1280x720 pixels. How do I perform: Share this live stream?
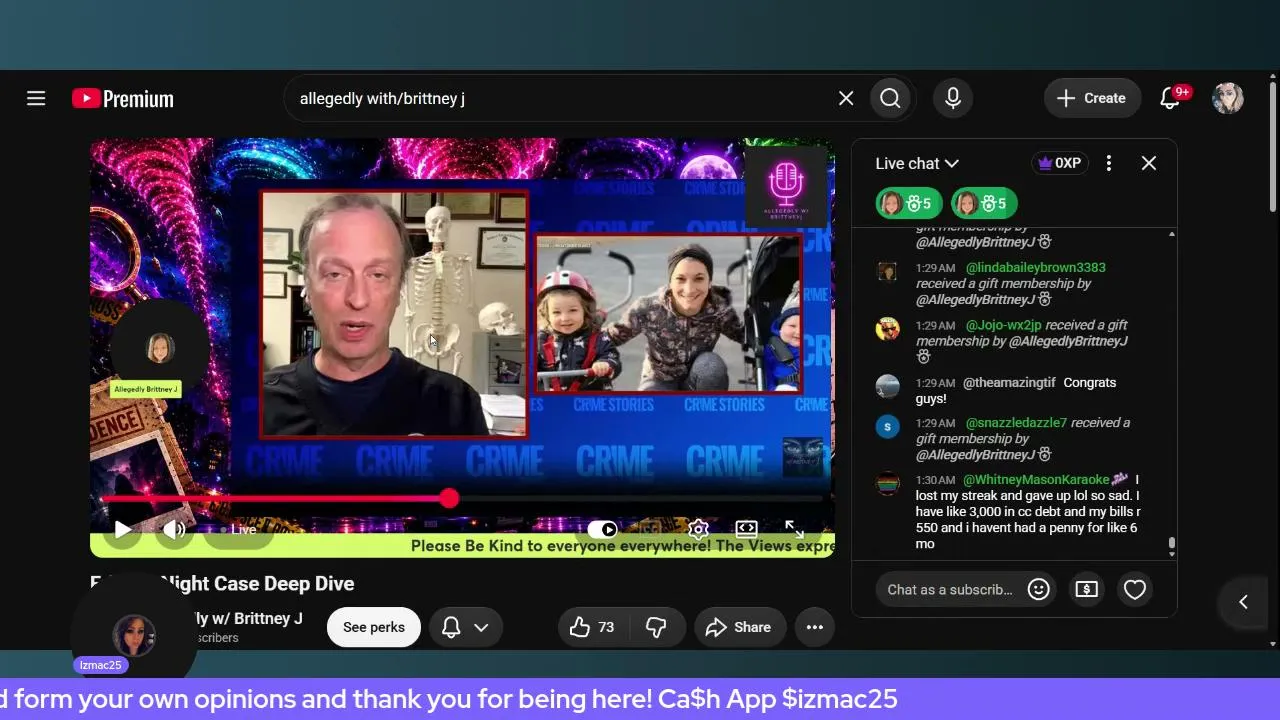point(740,627)
